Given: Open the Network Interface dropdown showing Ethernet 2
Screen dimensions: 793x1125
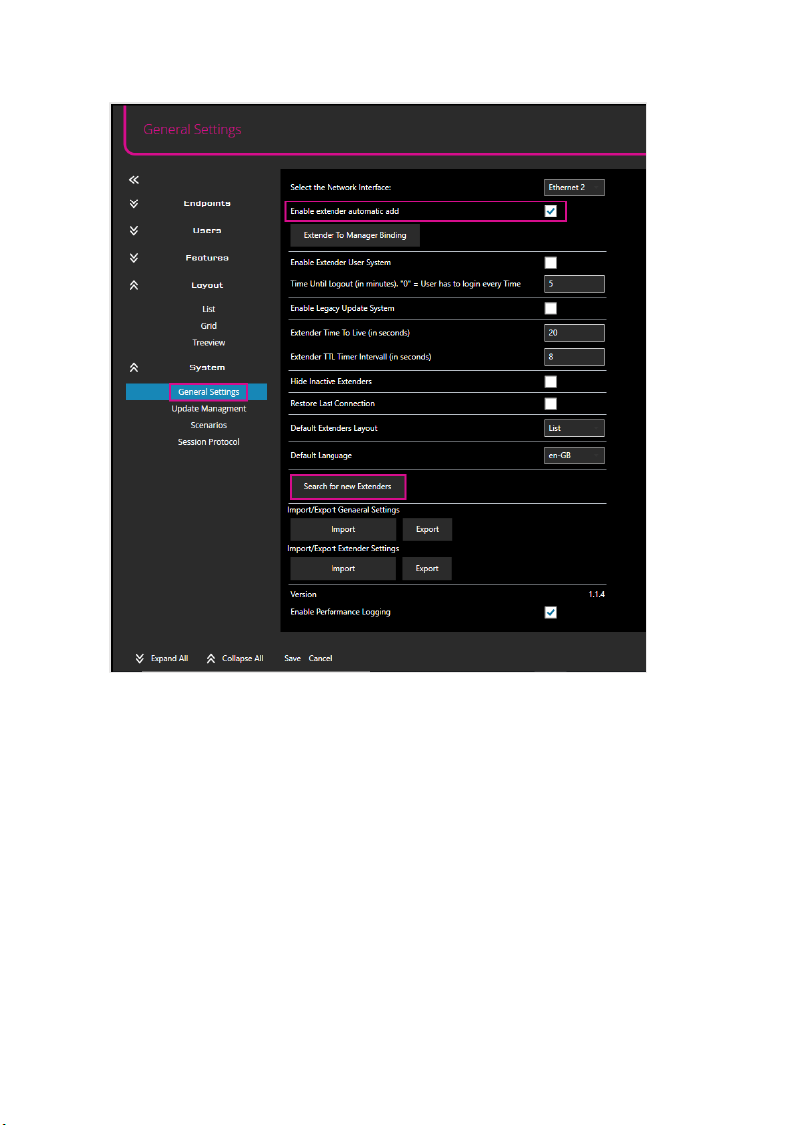Looking at the screenshot, I should coord(574,187).
